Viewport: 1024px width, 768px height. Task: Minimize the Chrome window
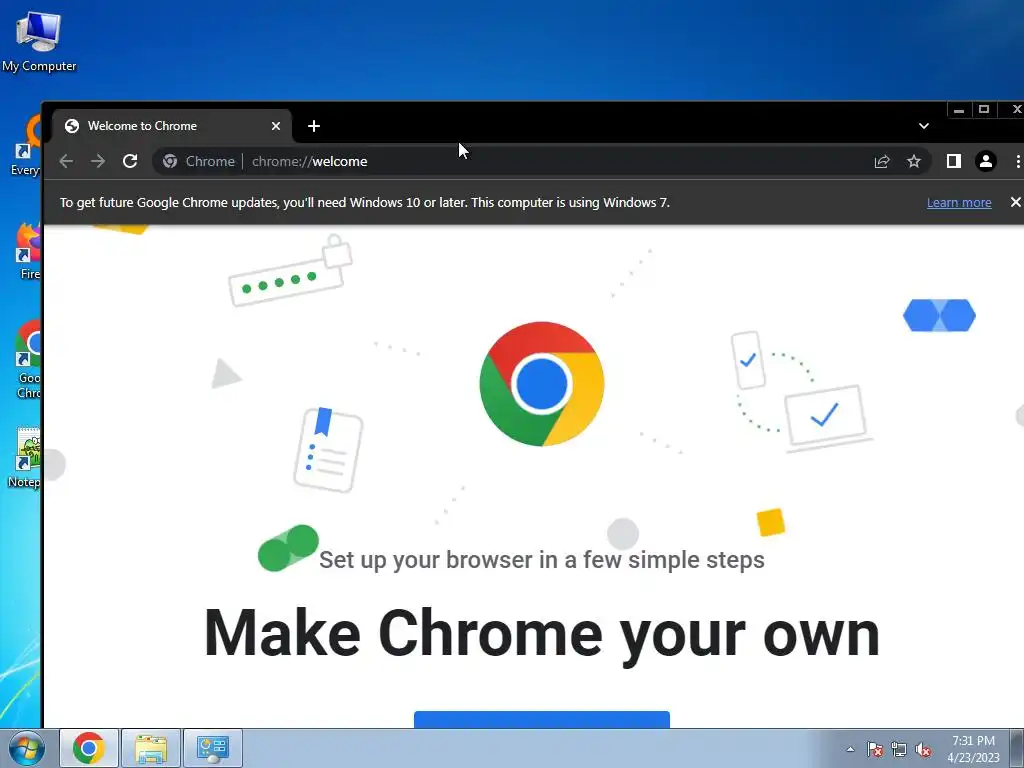(x=958, y=110)
